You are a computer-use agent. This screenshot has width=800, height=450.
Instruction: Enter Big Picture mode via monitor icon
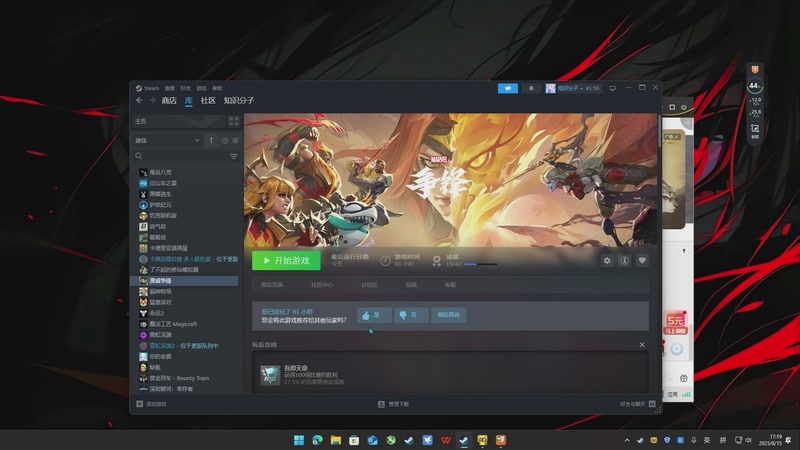click(613, 88)
